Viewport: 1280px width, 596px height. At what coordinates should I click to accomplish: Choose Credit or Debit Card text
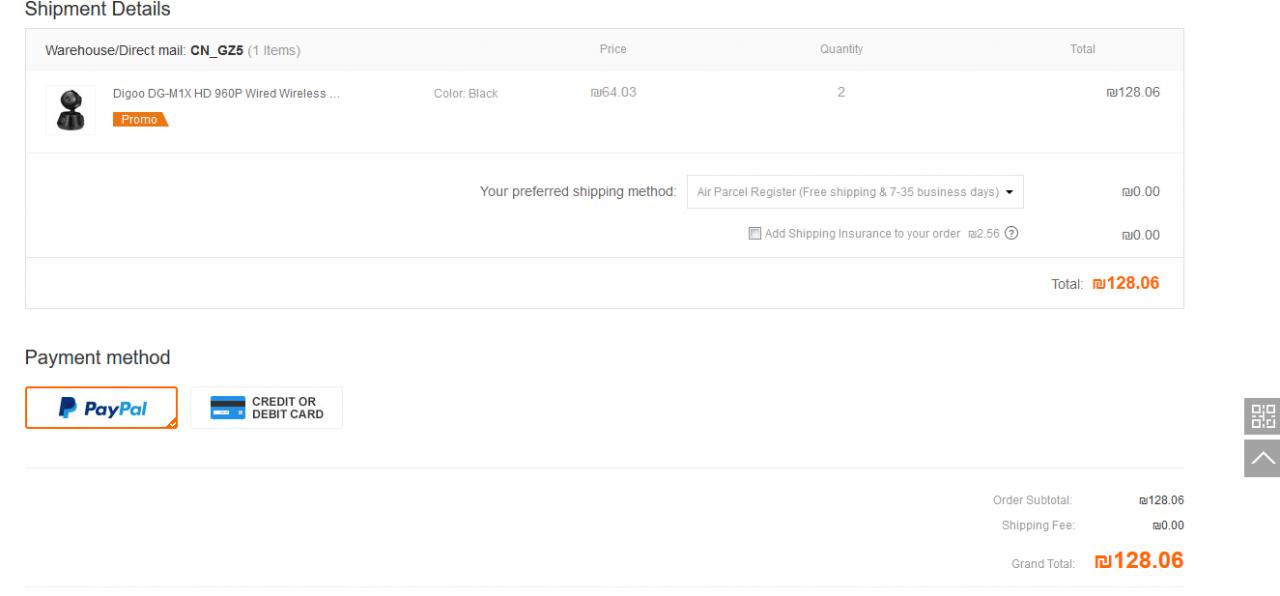pyautogui.click(x=287, y=408)
